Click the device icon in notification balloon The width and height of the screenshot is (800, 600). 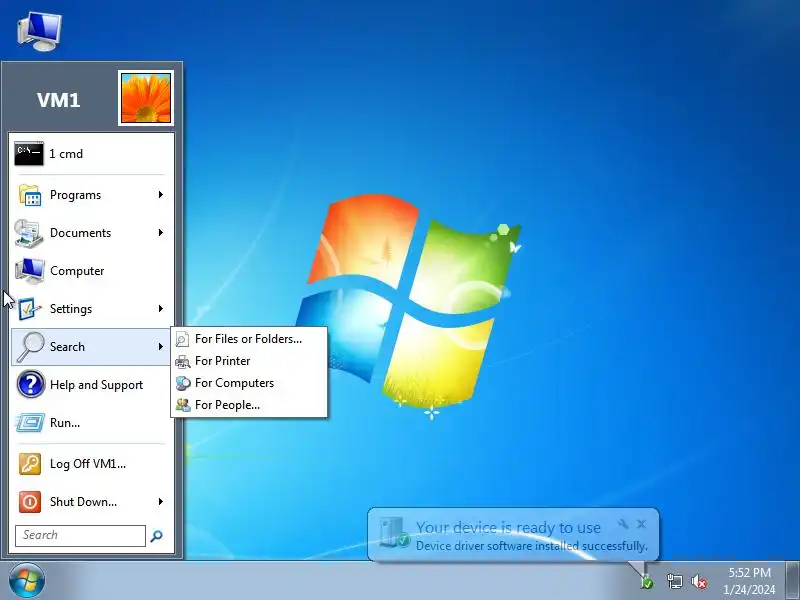click(394, 533)
